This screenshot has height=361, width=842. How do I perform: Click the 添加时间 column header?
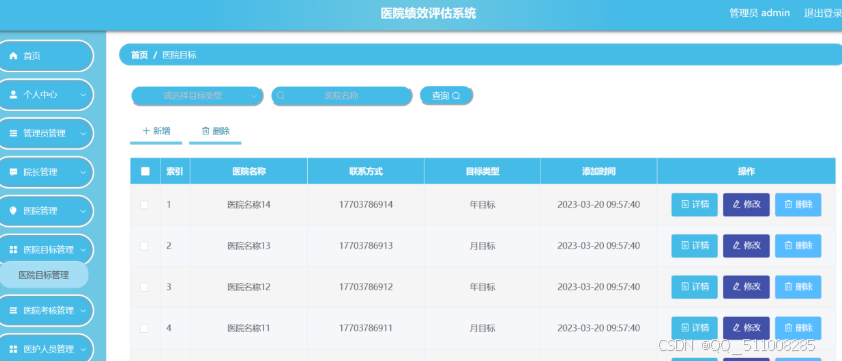coord(599,171)
